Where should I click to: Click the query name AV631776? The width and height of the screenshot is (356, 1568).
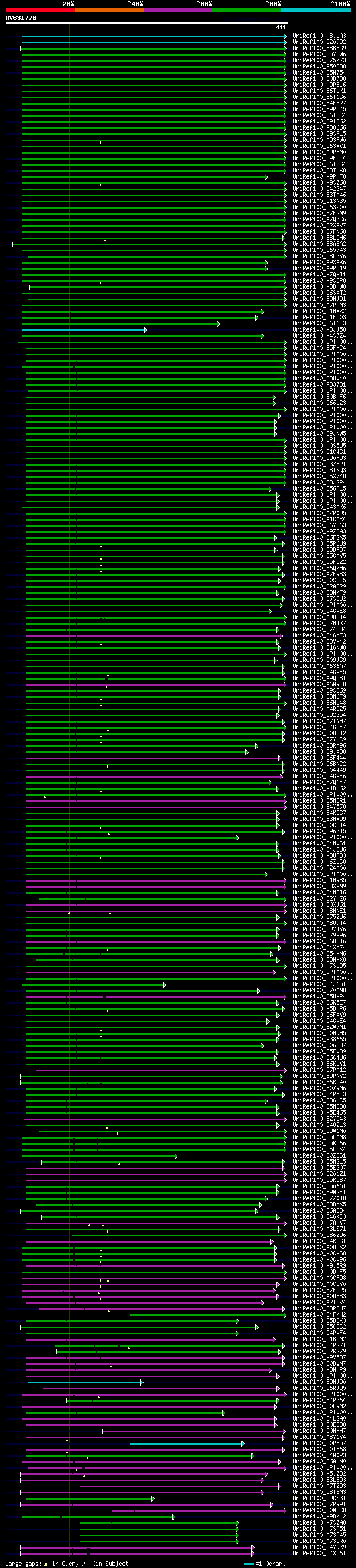[21, 18]
